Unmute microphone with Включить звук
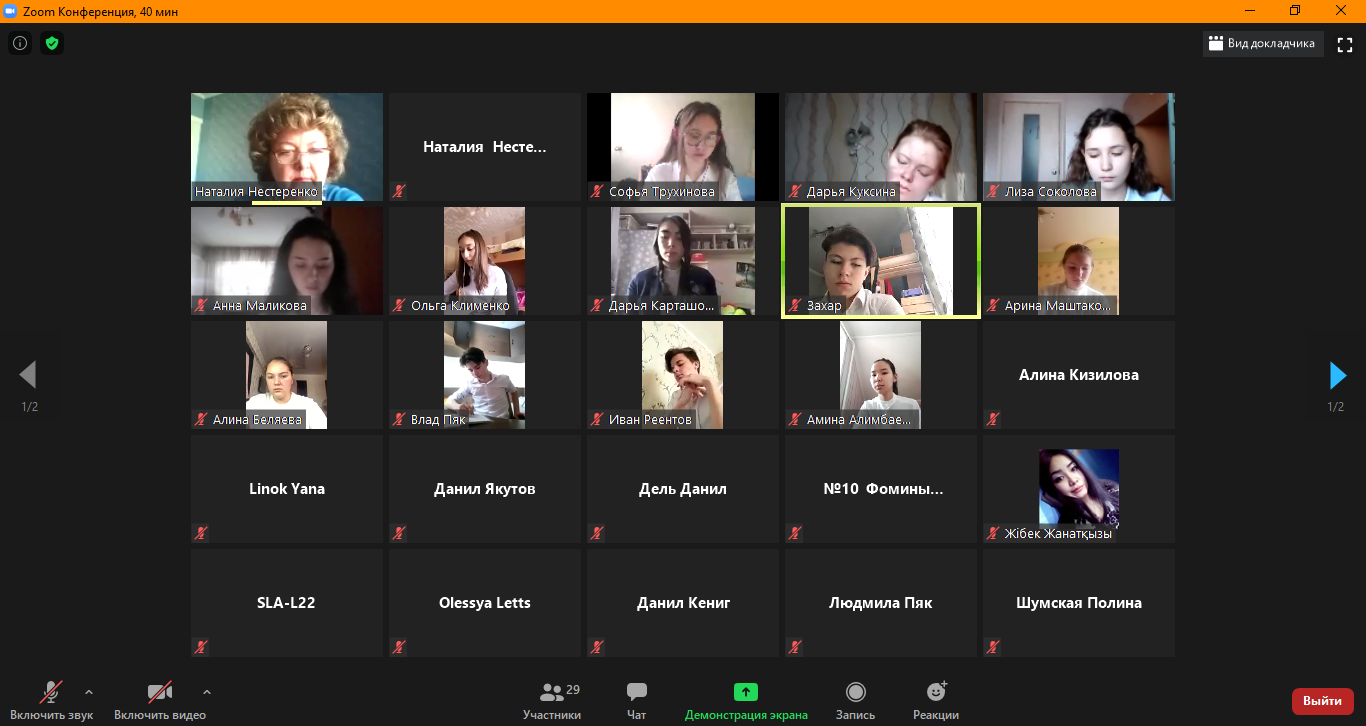This screenshot has width=1366, height=726. (x=52, y=700)
